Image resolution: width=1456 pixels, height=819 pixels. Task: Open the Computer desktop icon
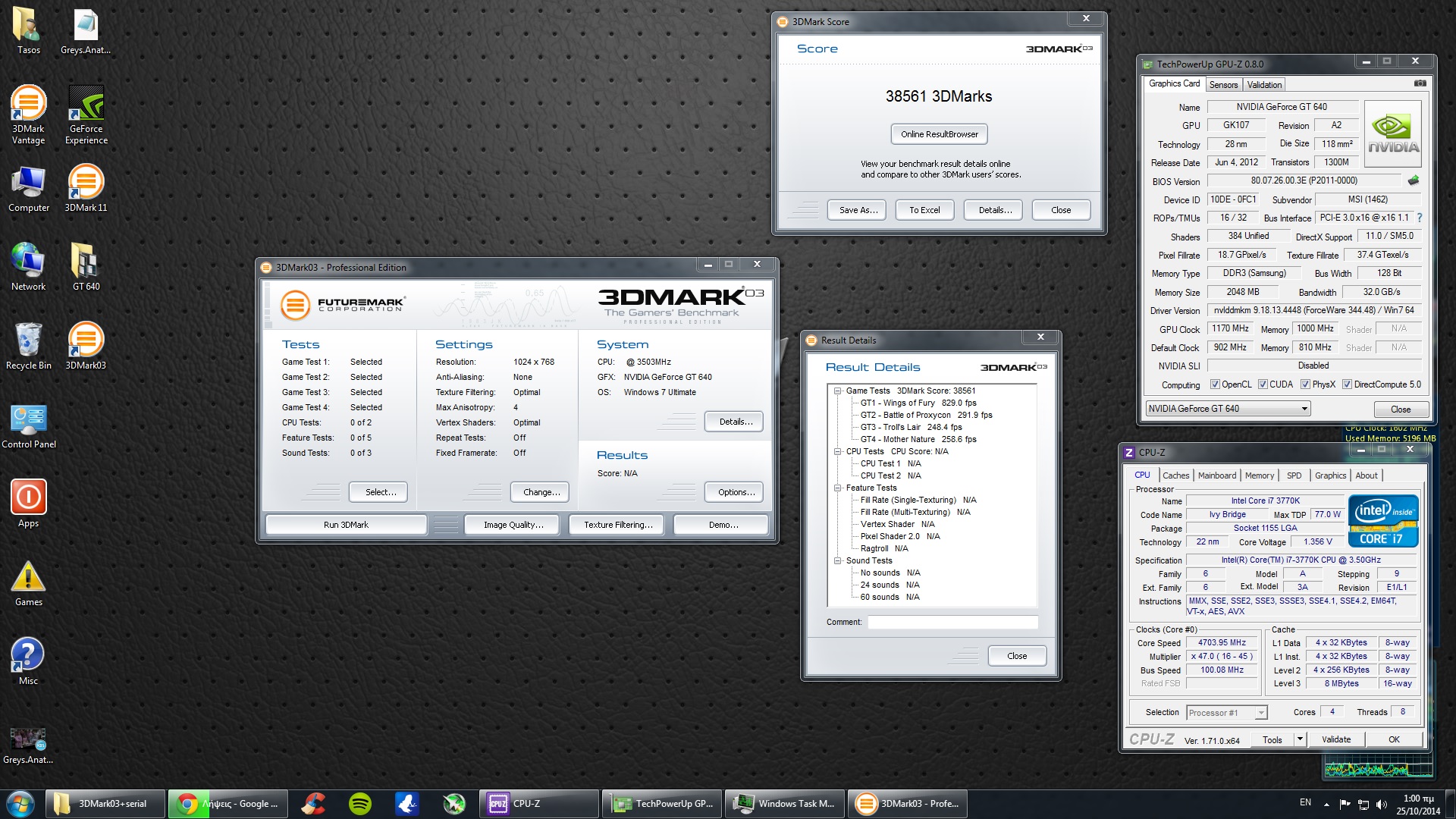pos(28,188)
